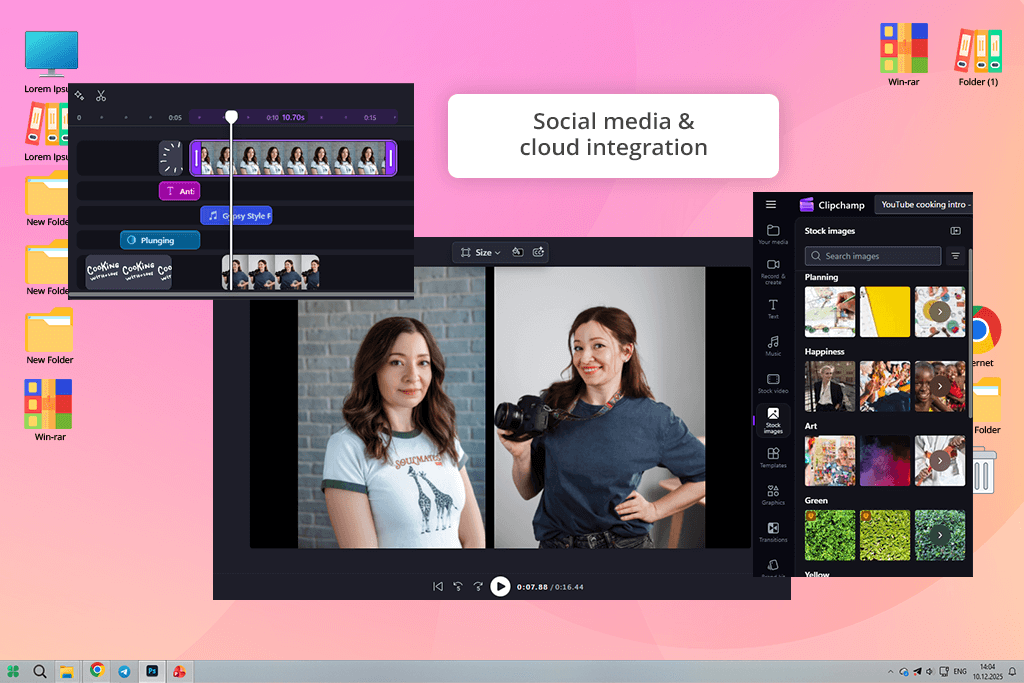Click the Stock images panel scrollbar
The image size is (1024, 683).
coord(970,333)
